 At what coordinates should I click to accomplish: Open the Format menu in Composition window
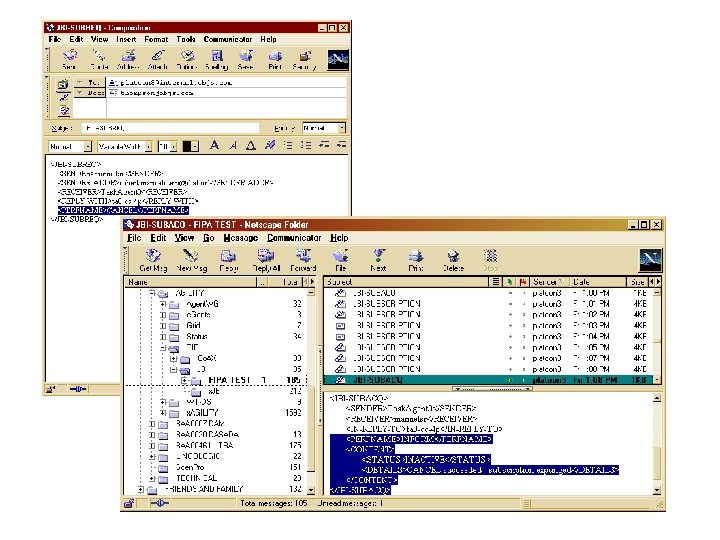click(156, 39)
